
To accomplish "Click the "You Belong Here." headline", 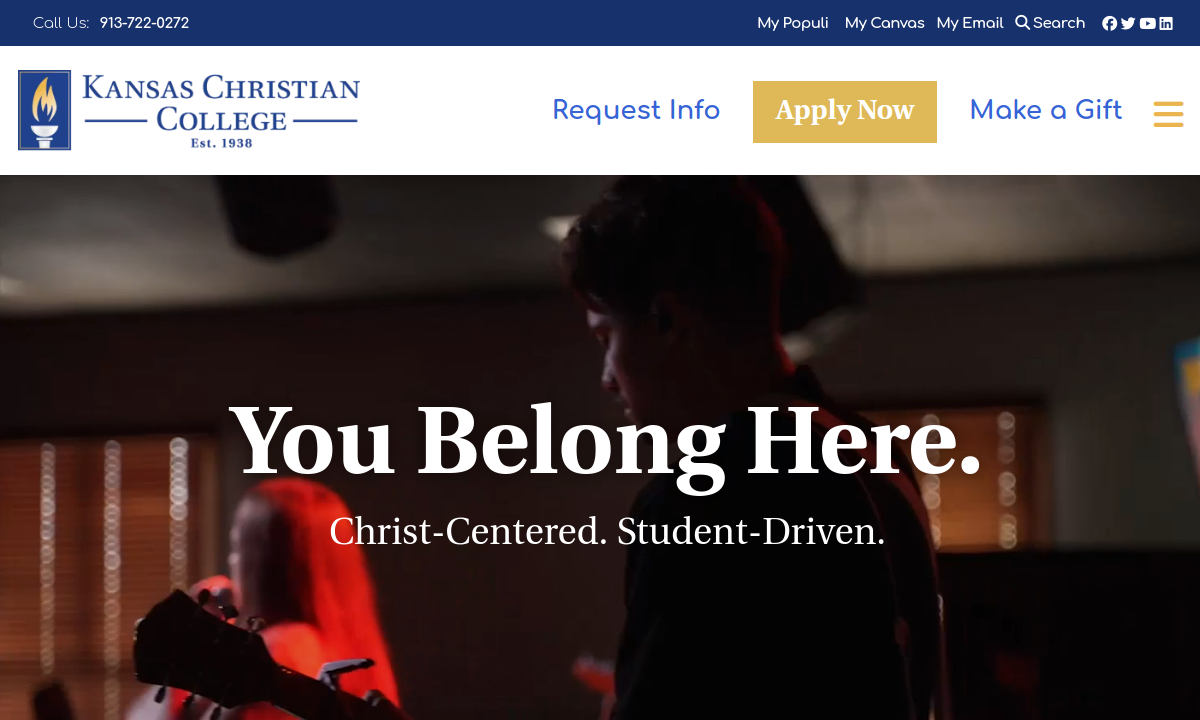I will tap(605, 438).
